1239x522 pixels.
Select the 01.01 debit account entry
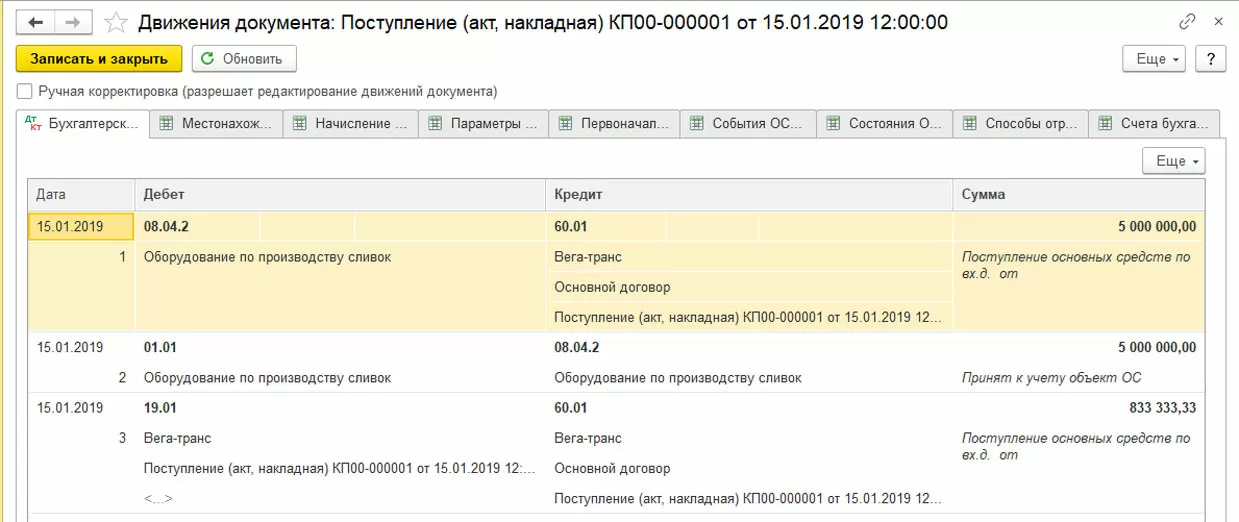[161, 348]
